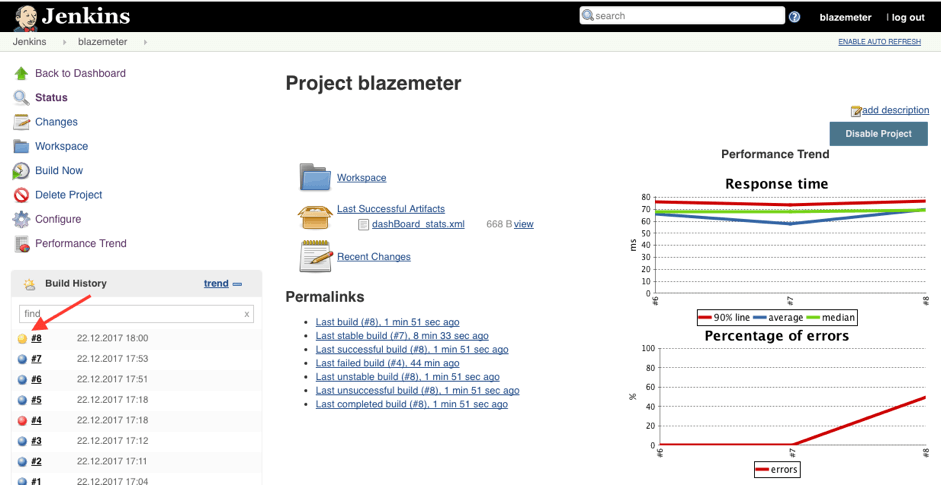Click the view link next to 668 B
The image size is (941, 485).
tap(523, 224)
